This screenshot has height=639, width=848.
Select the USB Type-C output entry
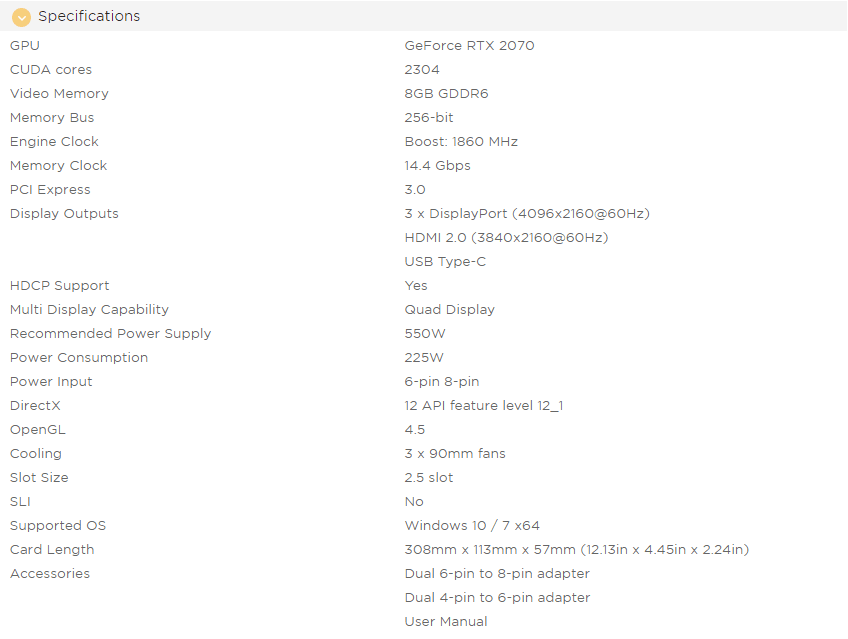[445, 262]
